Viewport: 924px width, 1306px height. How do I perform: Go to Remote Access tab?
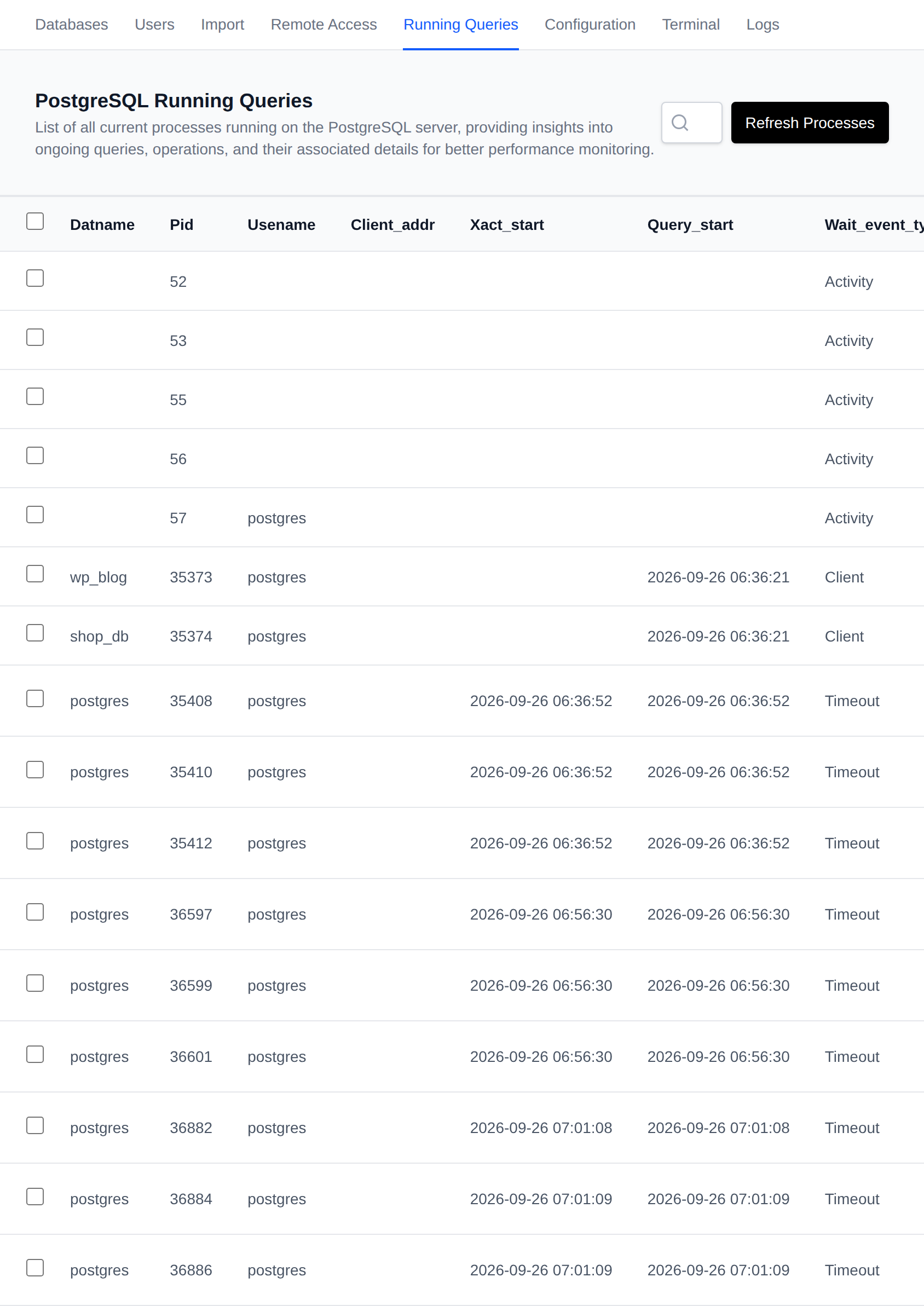point(324,25)
